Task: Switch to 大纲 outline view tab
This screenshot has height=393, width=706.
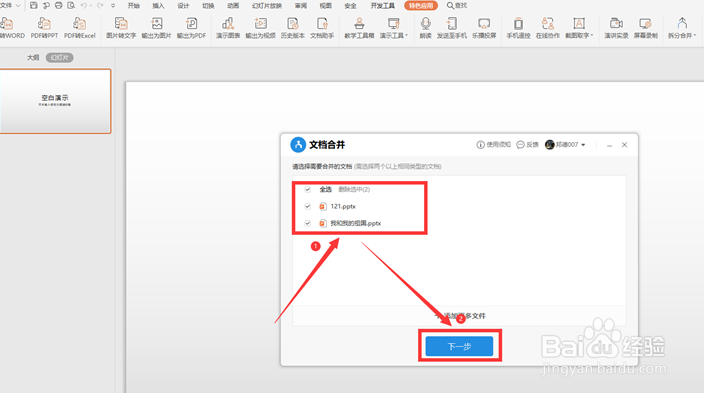Action: click(33, 58)
